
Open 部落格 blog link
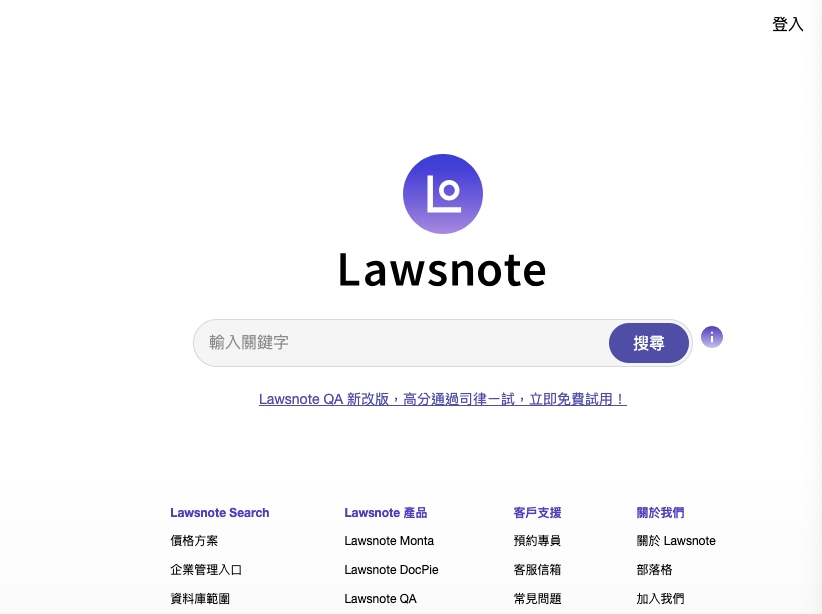654,569
